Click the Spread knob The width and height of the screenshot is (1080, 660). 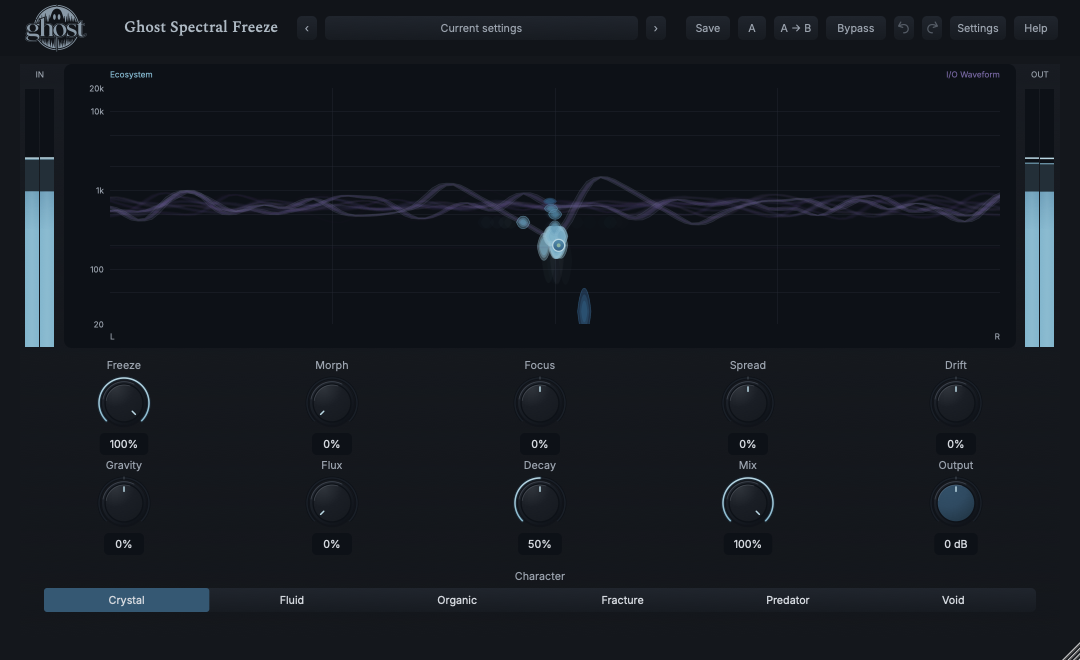747,402
